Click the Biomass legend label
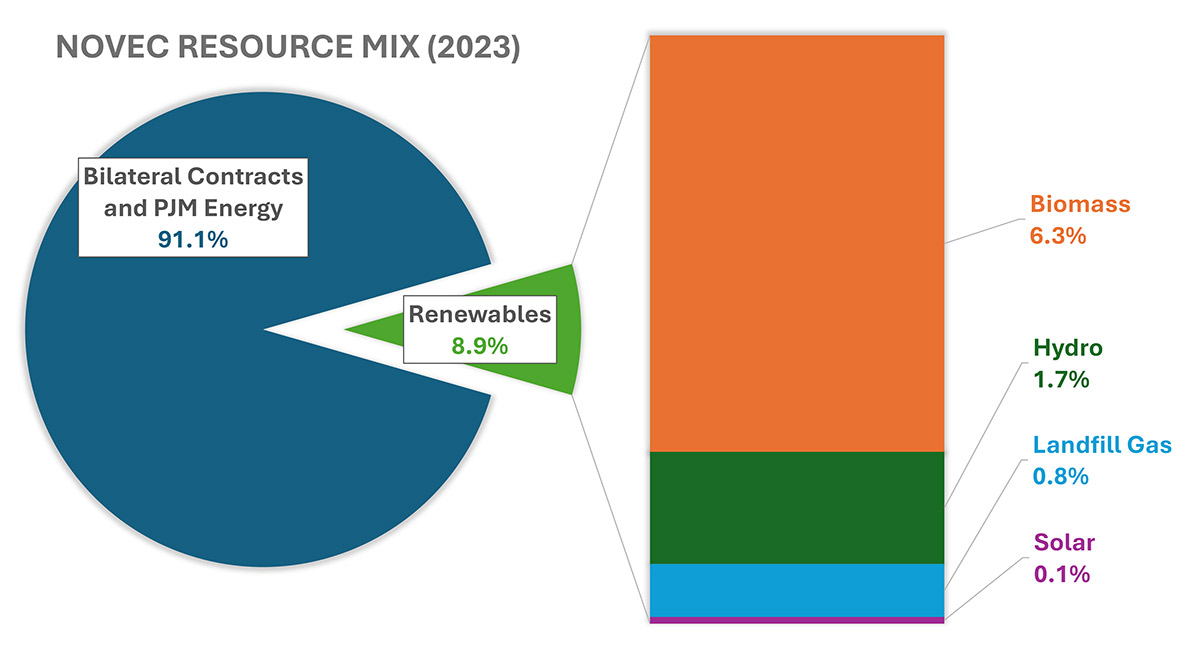 1080,205
